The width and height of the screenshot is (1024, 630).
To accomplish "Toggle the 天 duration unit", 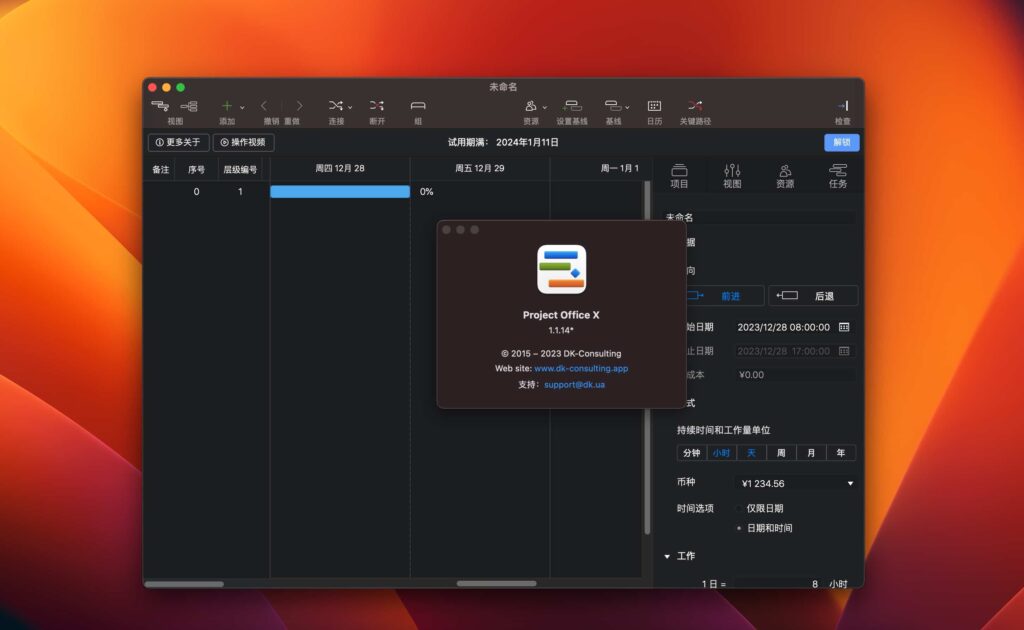I will click(751, 452).
